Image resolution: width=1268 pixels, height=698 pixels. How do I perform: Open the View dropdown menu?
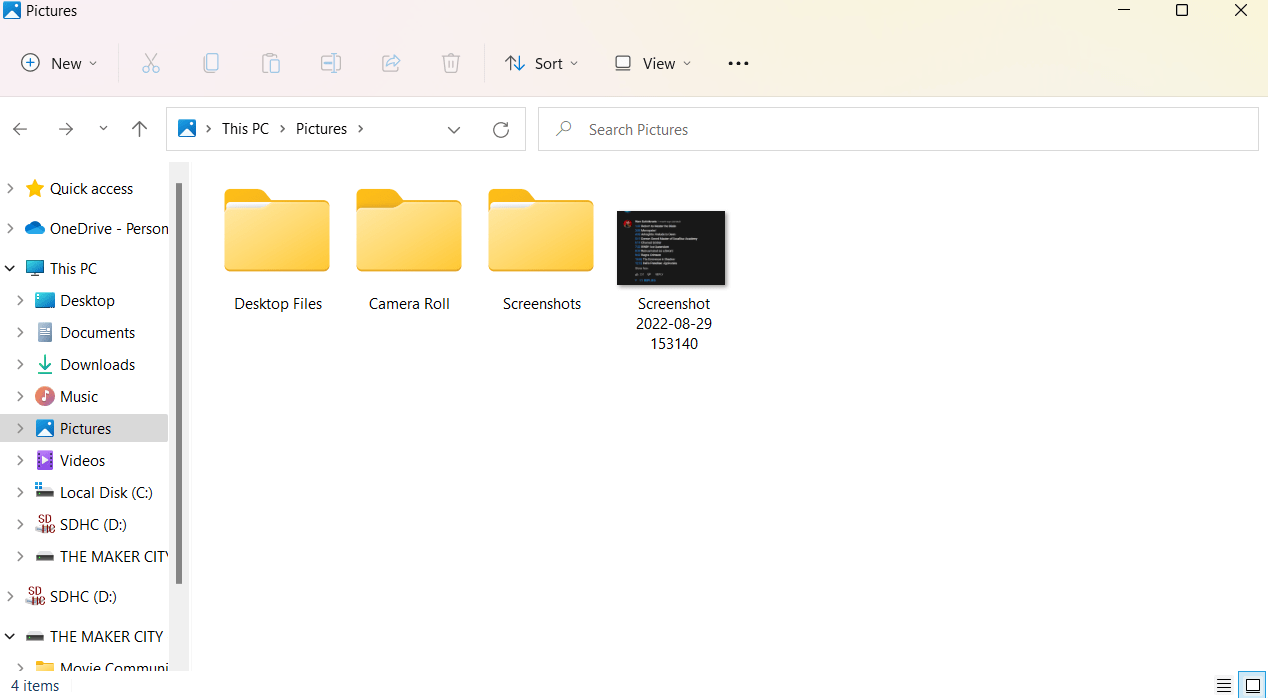click(653, 63)
